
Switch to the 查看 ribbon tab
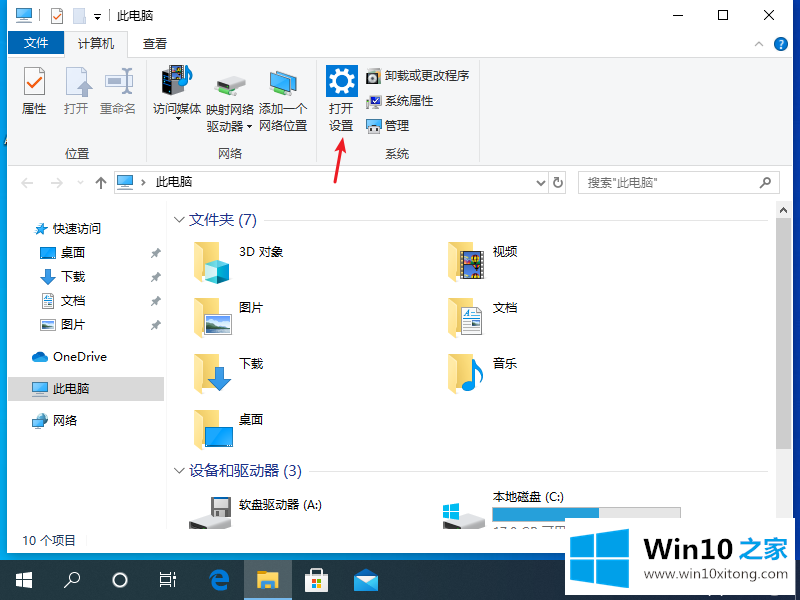(x=154, y=44)
